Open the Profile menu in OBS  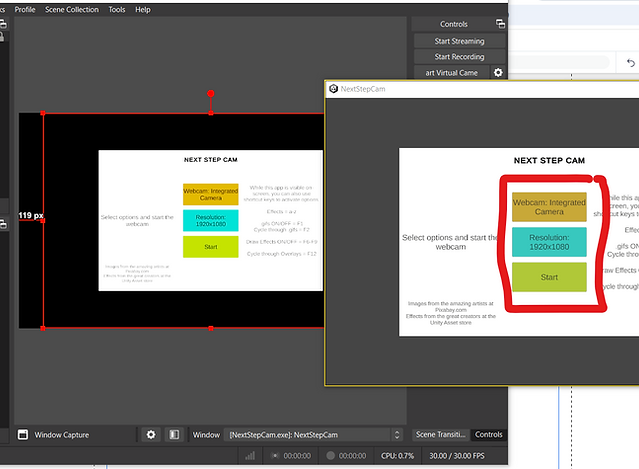point(25,9)
